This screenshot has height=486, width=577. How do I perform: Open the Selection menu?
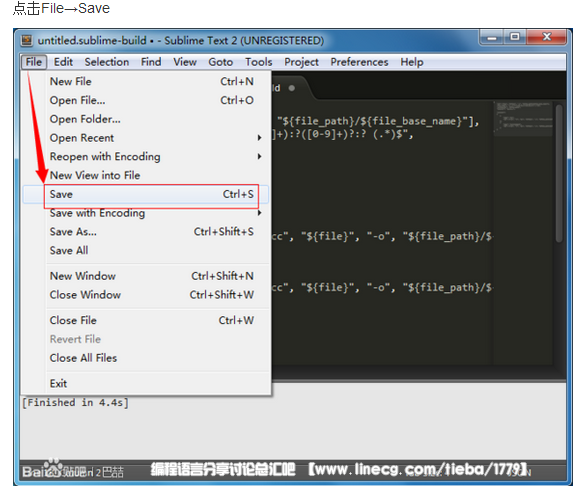pos(107,62)
